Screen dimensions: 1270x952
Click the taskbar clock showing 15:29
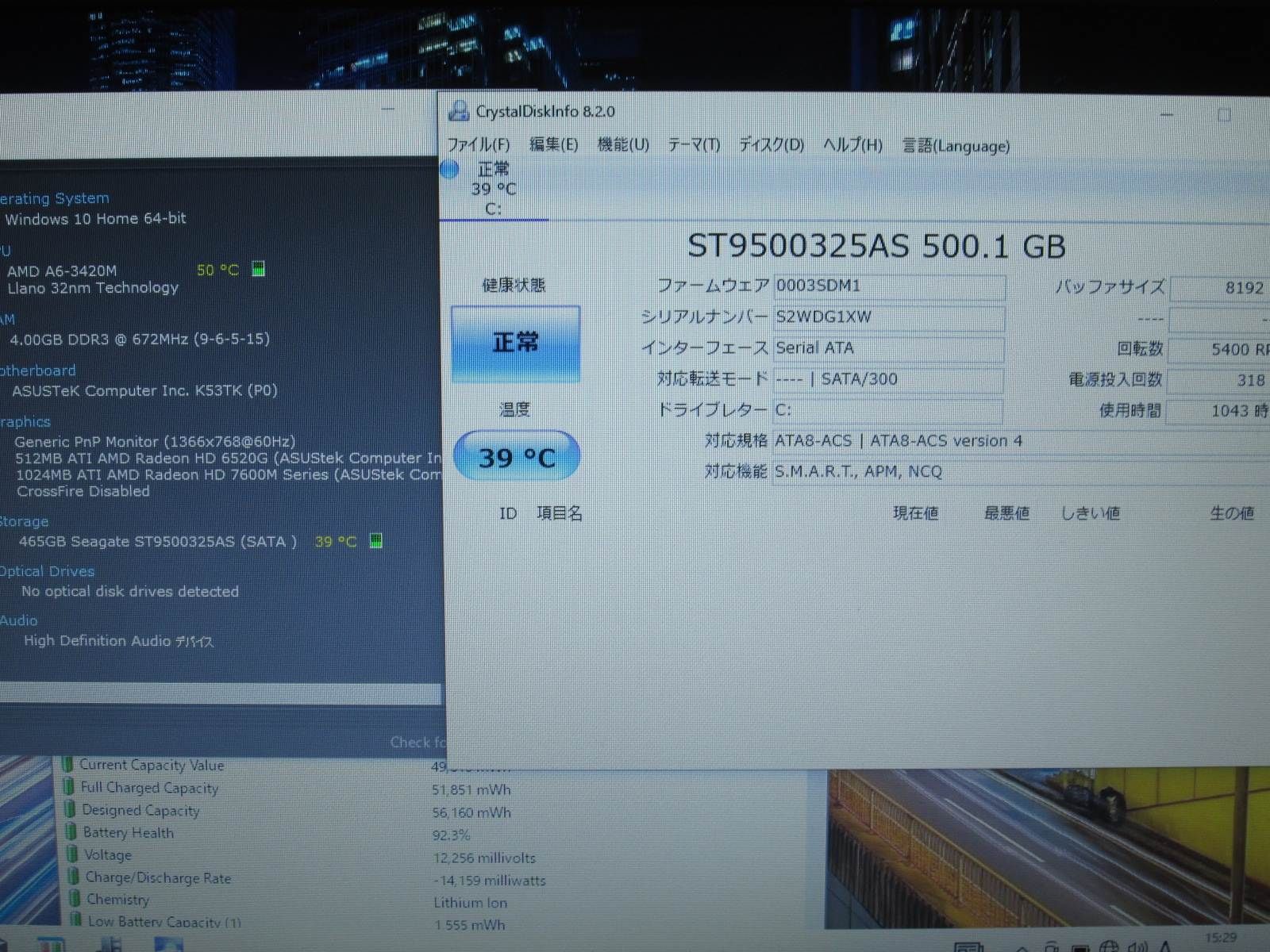click(x=1221, y=939)
